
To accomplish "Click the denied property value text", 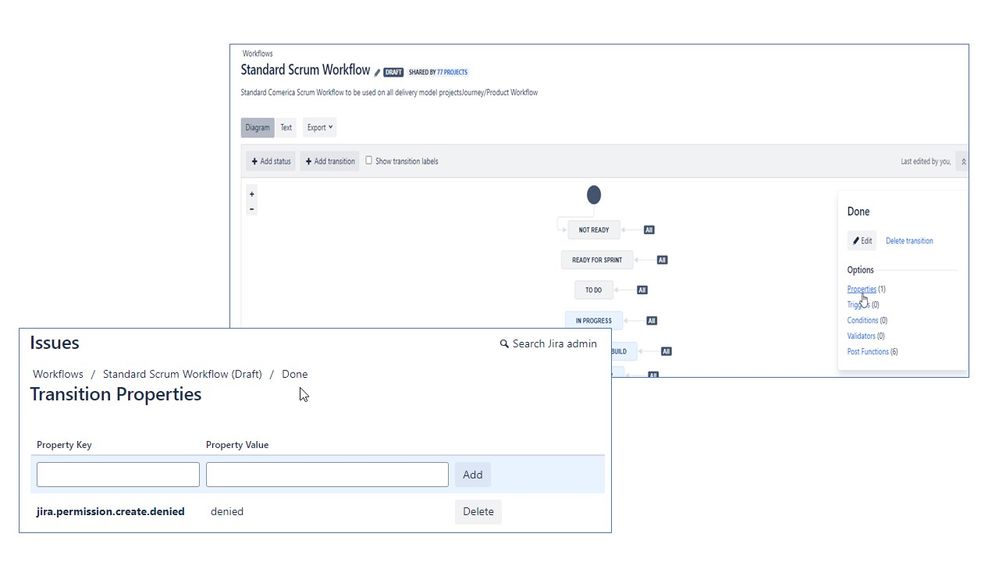I will pyautogui.click(x=227, y=512).
